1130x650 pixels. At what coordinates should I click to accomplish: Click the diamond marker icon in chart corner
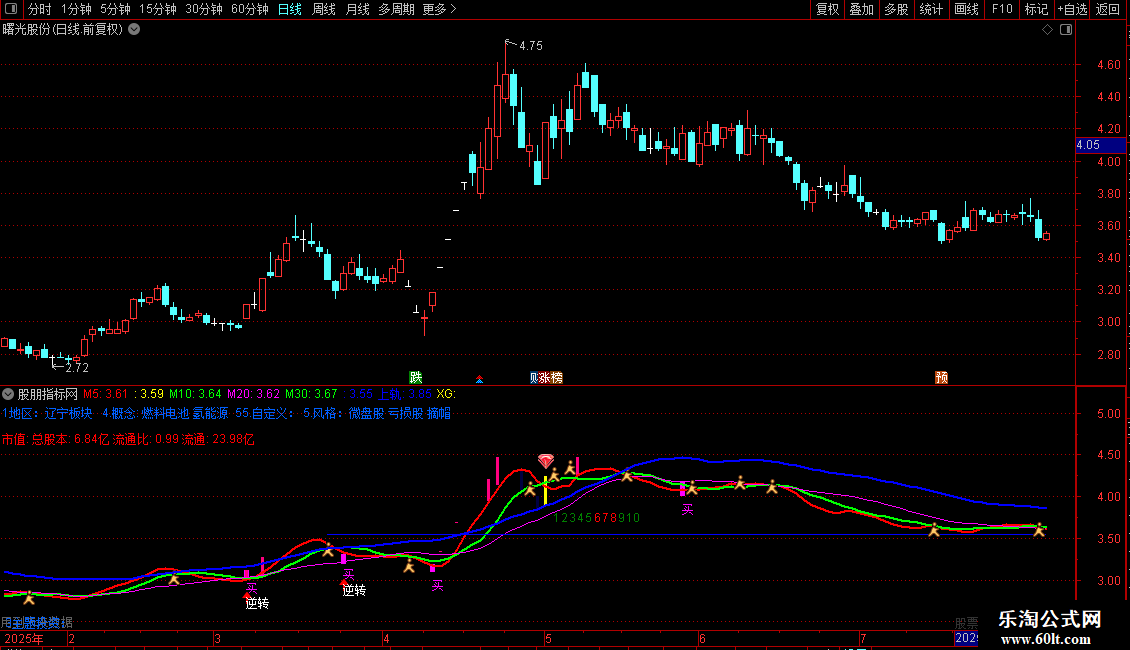click(1047, 30)
